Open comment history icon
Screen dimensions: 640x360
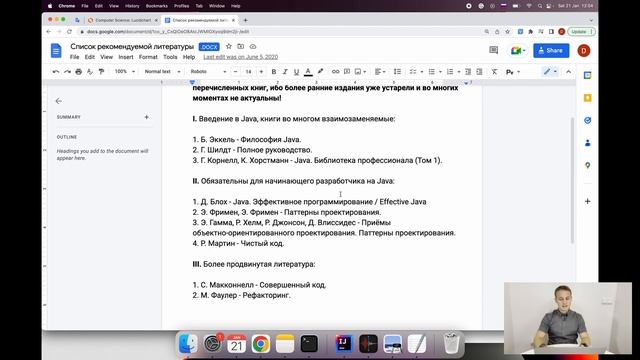click(493, 50)
